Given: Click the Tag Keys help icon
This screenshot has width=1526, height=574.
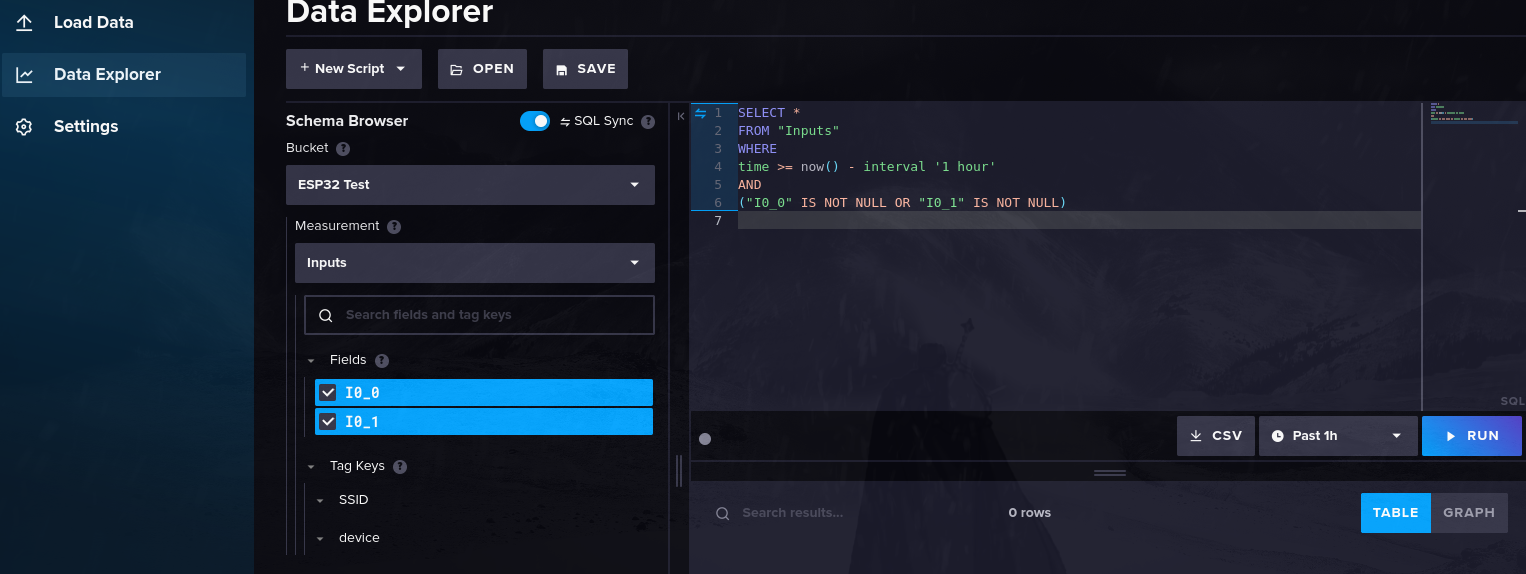Looking at the screenshot, I should click(x=400, y=466).
